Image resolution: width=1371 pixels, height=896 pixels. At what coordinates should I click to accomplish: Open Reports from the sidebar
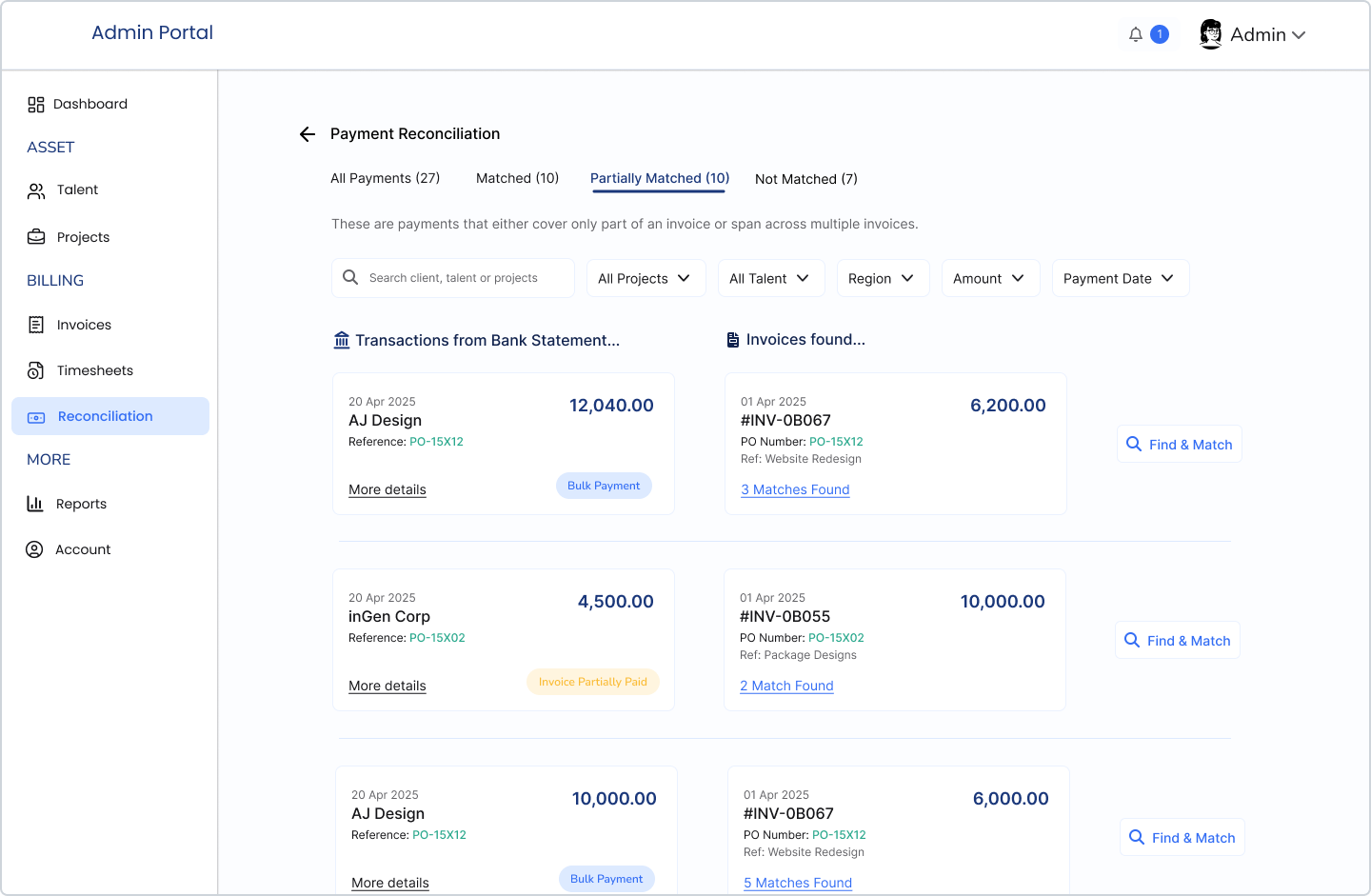36,504
